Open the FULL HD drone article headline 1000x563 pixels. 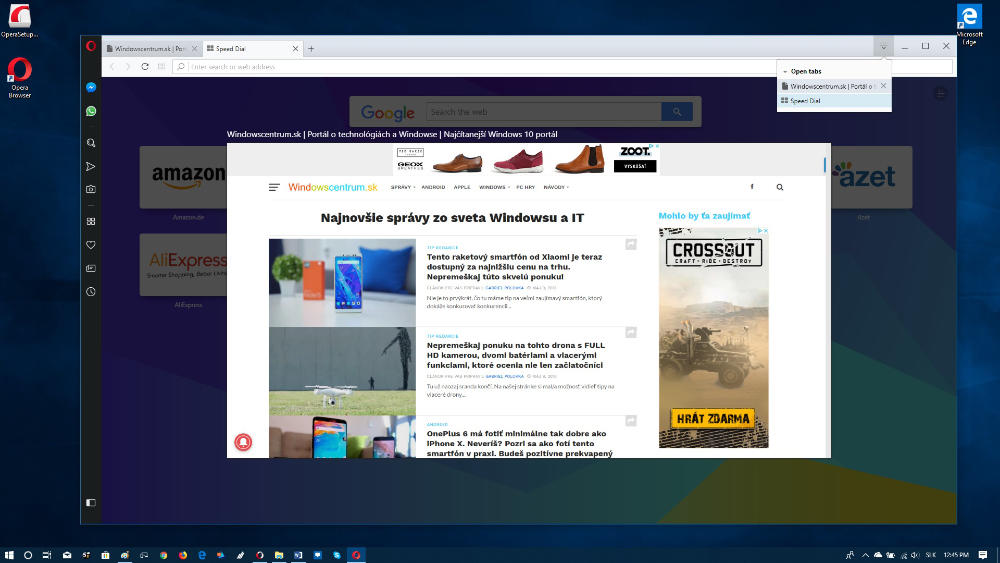[x=515, y=355]
